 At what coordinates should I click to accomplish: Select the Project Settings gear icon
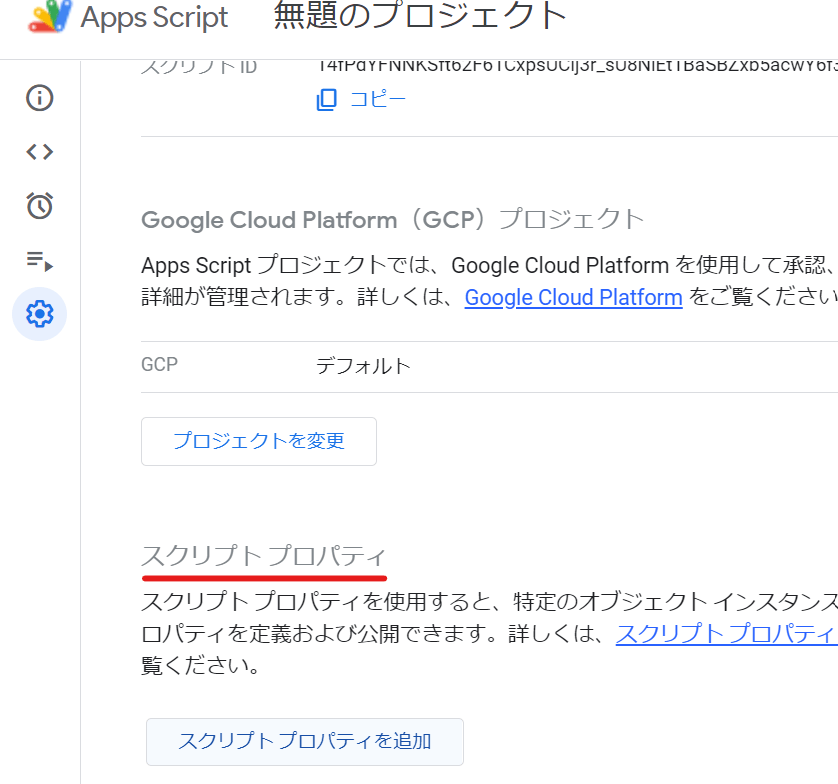click(40, 314)
